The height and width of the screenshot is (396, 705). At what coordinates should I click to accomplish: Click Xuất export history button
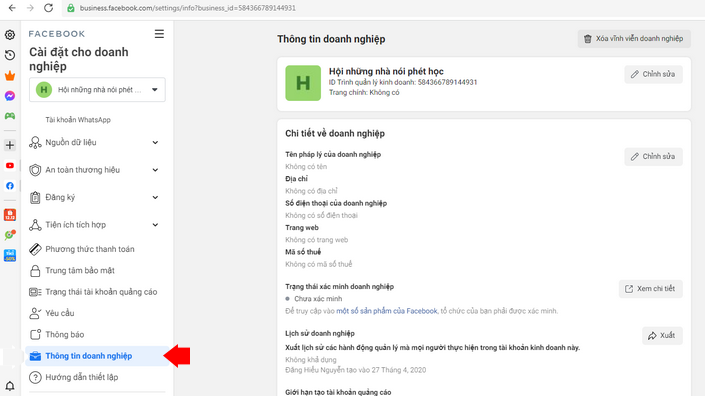click(662, 335)
